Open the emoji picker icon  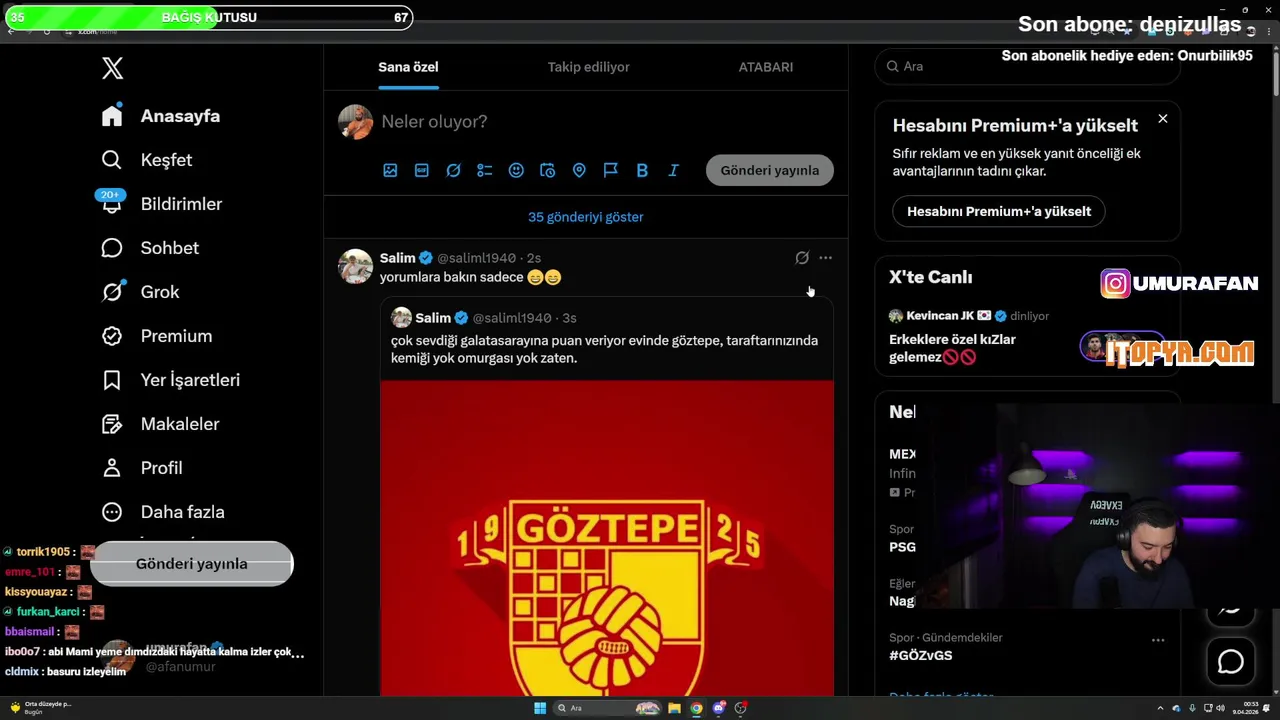[x=516, y=171]
